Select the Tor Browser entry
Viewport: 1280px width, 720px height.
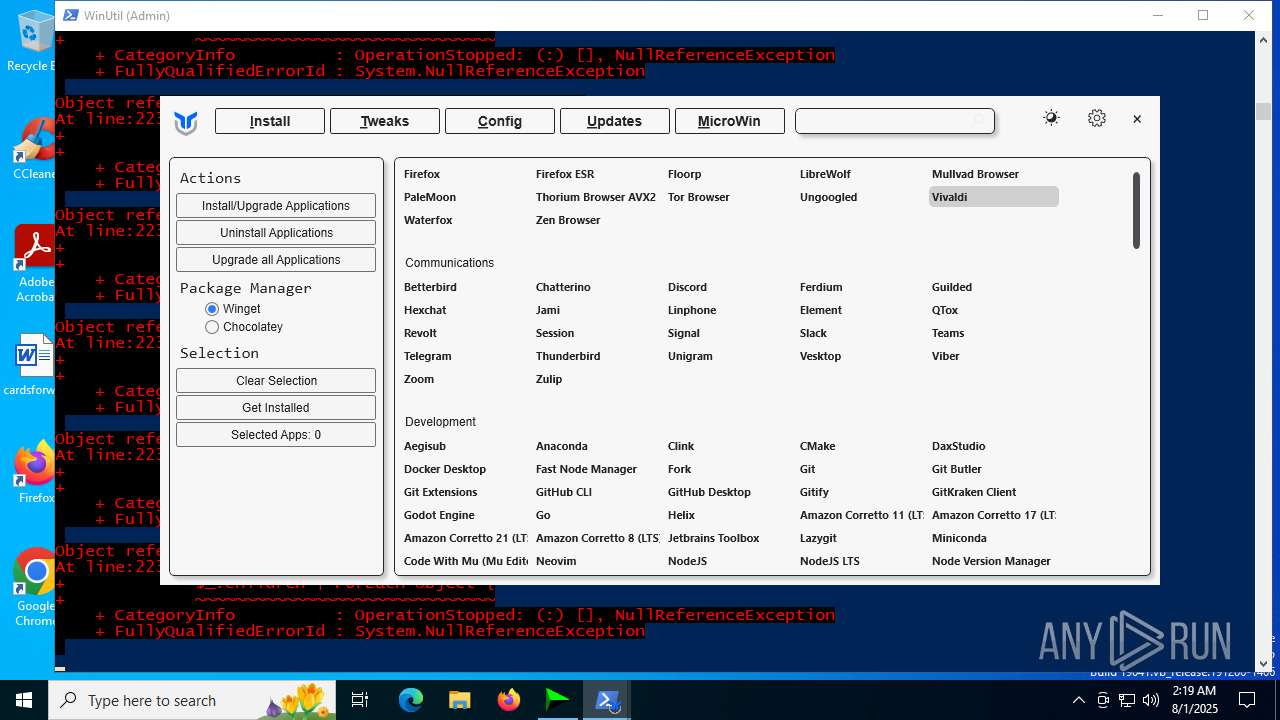coord(699,197)
